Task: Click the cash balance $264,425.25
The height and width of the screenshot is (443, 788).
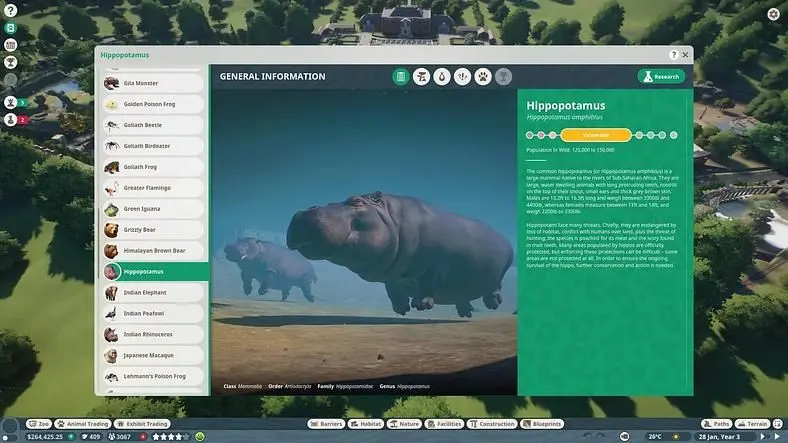Action: point(45,437)
